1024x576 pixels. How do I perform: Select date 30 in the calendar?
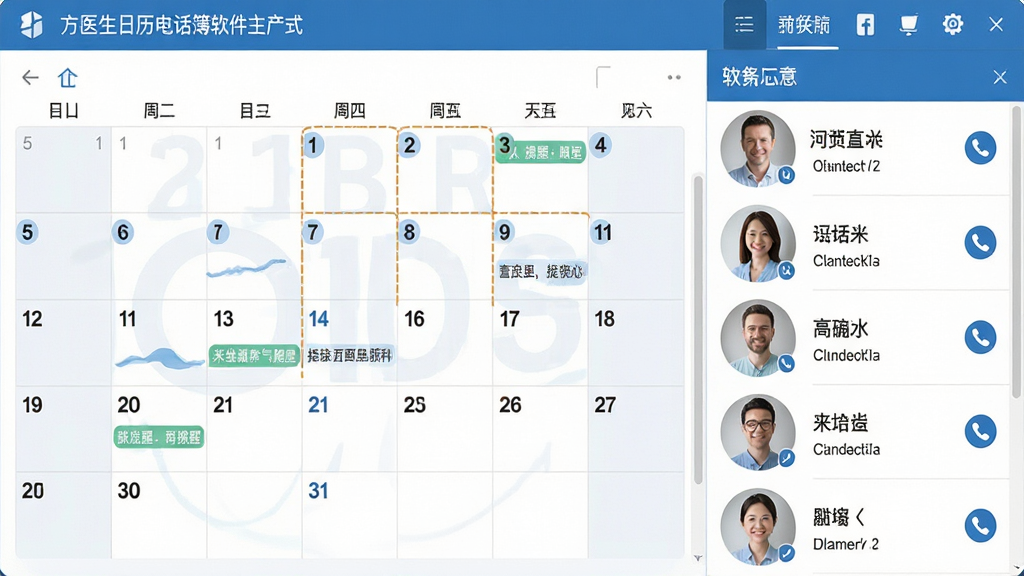pyautogui.click(x=129, y=491)
